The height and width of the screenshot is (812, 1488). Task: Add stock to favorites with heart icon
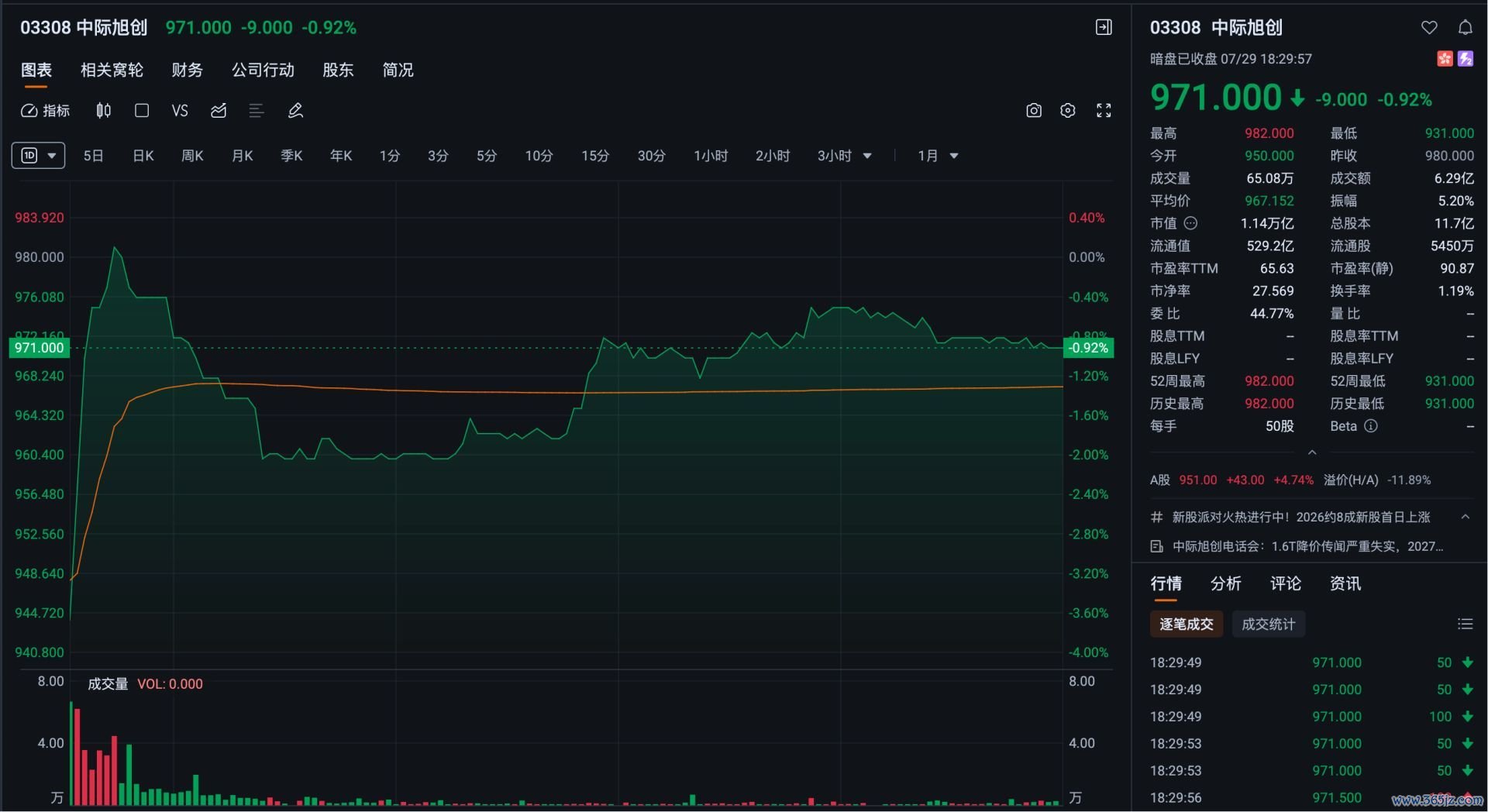1429,28
